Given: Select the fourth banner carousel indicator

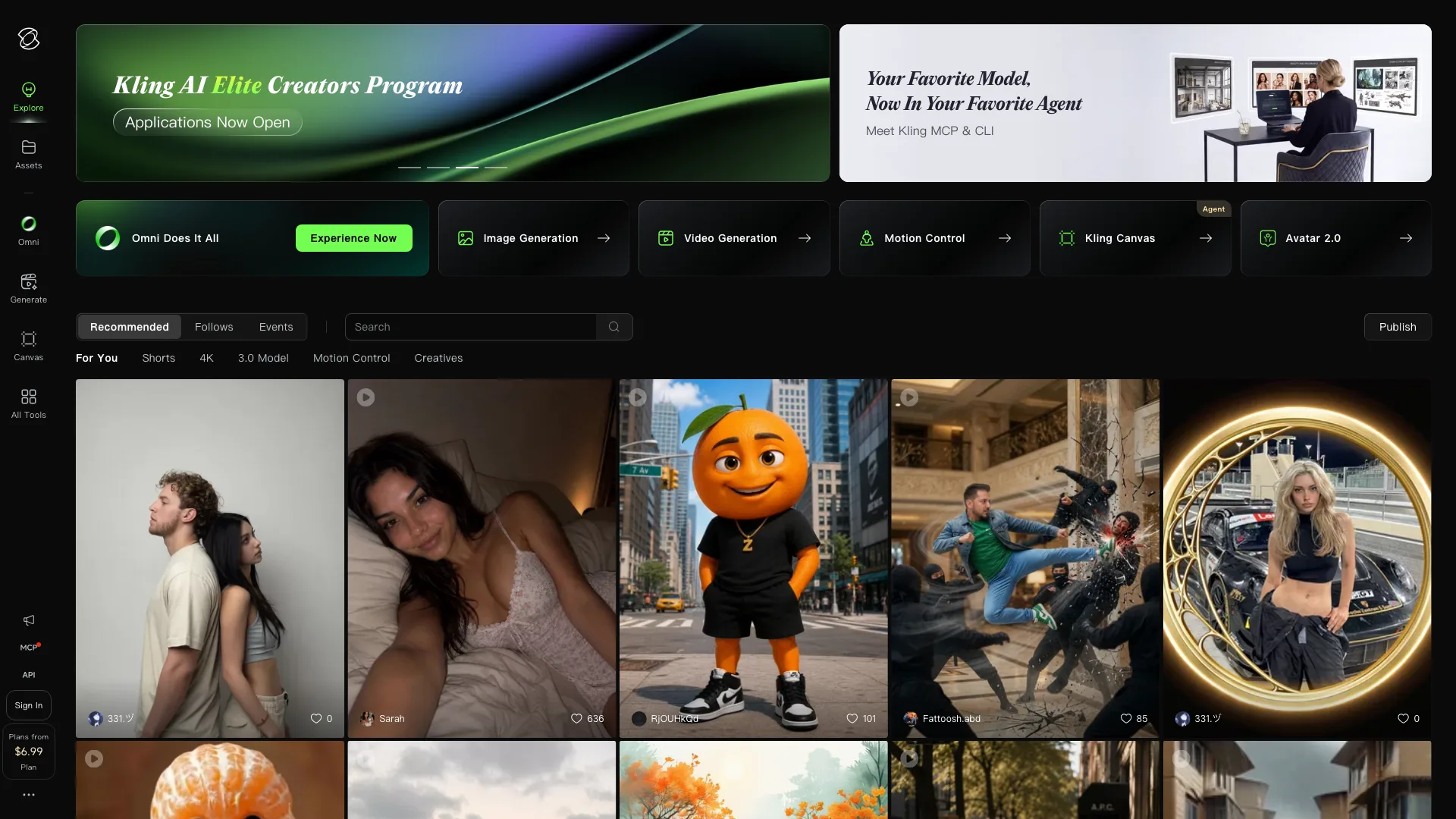Looking at the screenshot, I should tap(496, 167).
